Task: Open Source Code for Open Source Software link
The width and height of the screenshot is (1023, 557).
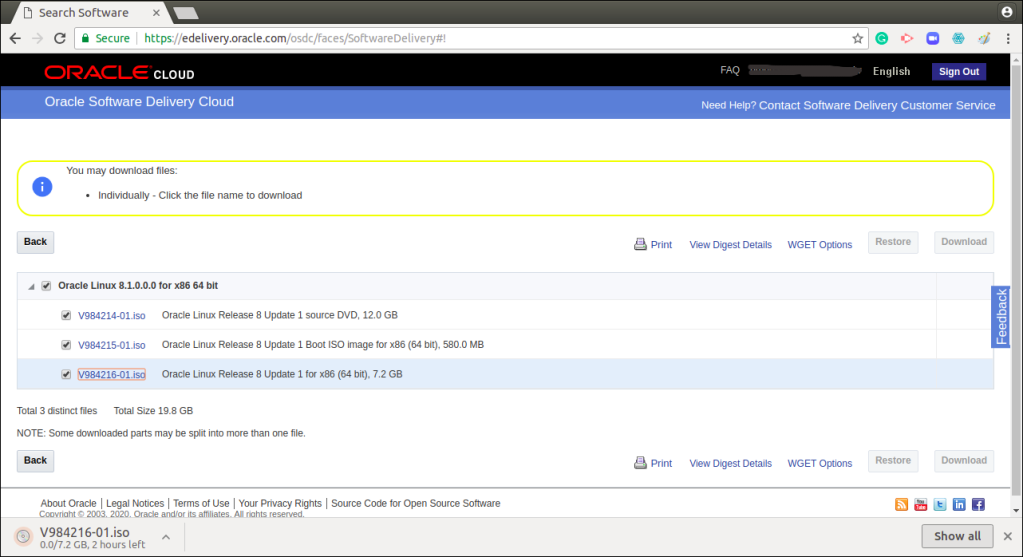Action: [x=416, y=504]
